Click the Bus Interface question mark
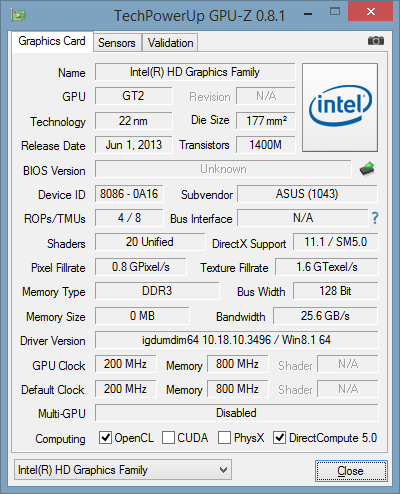 click(375, 218)
